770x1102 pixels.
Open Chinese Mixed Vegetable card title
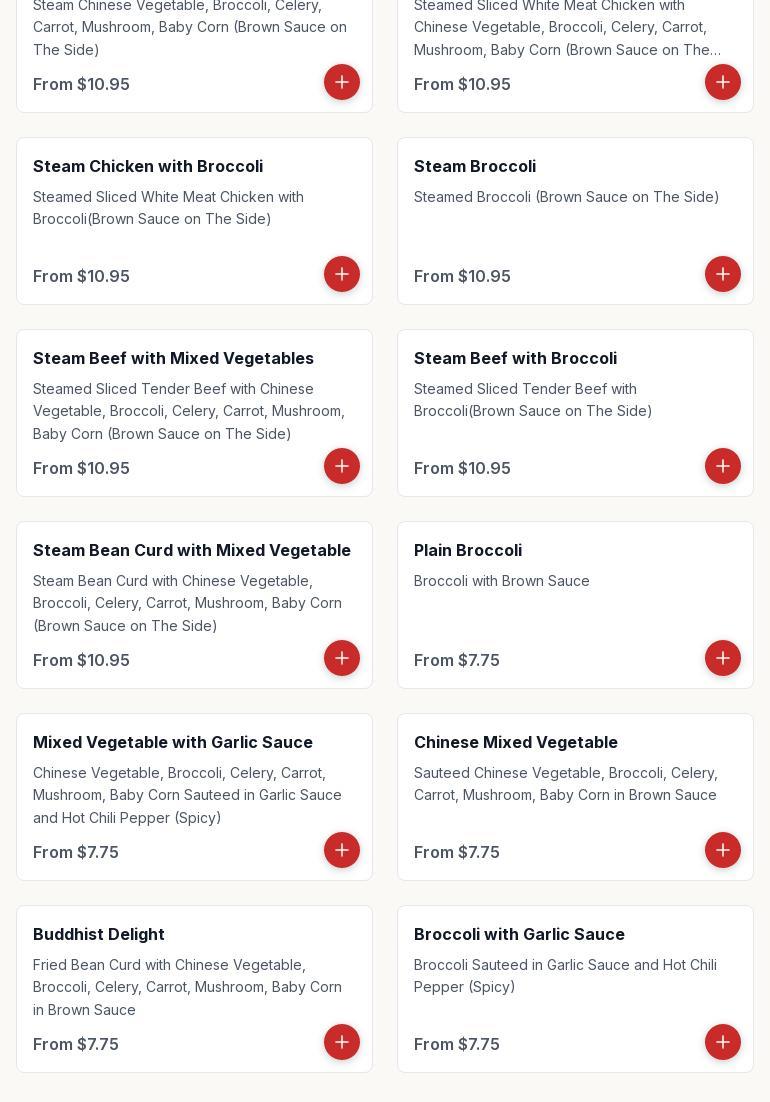[x=515, y=742]
